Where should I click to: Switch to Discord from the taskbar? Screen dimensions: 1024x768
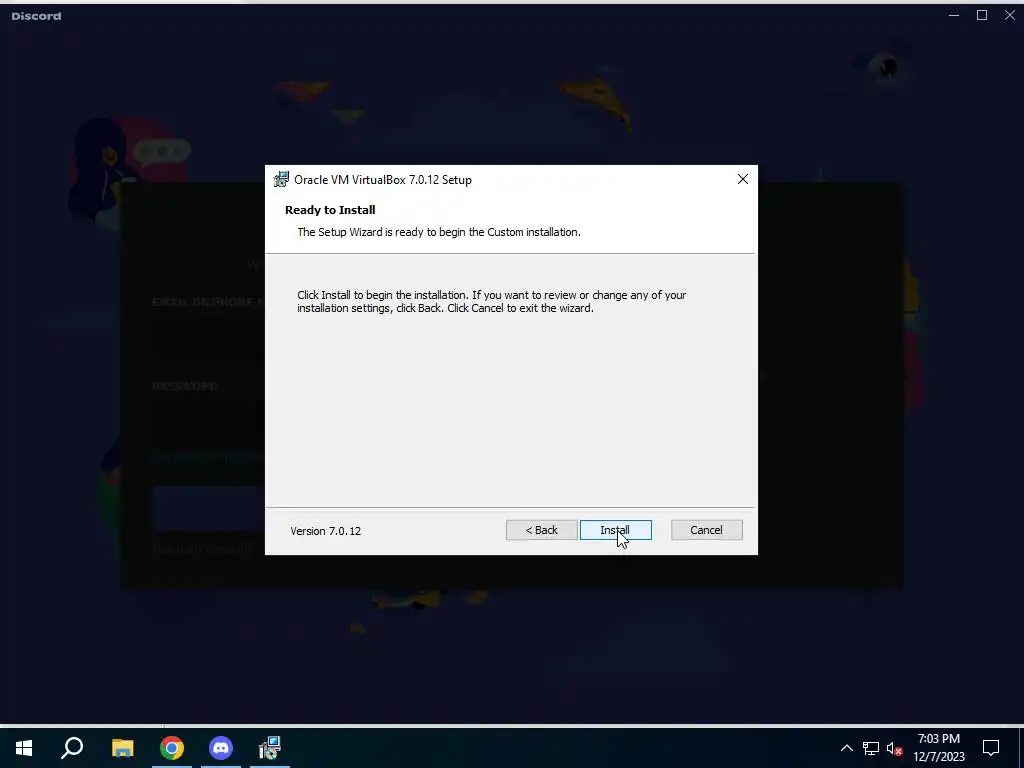(221, 748)
